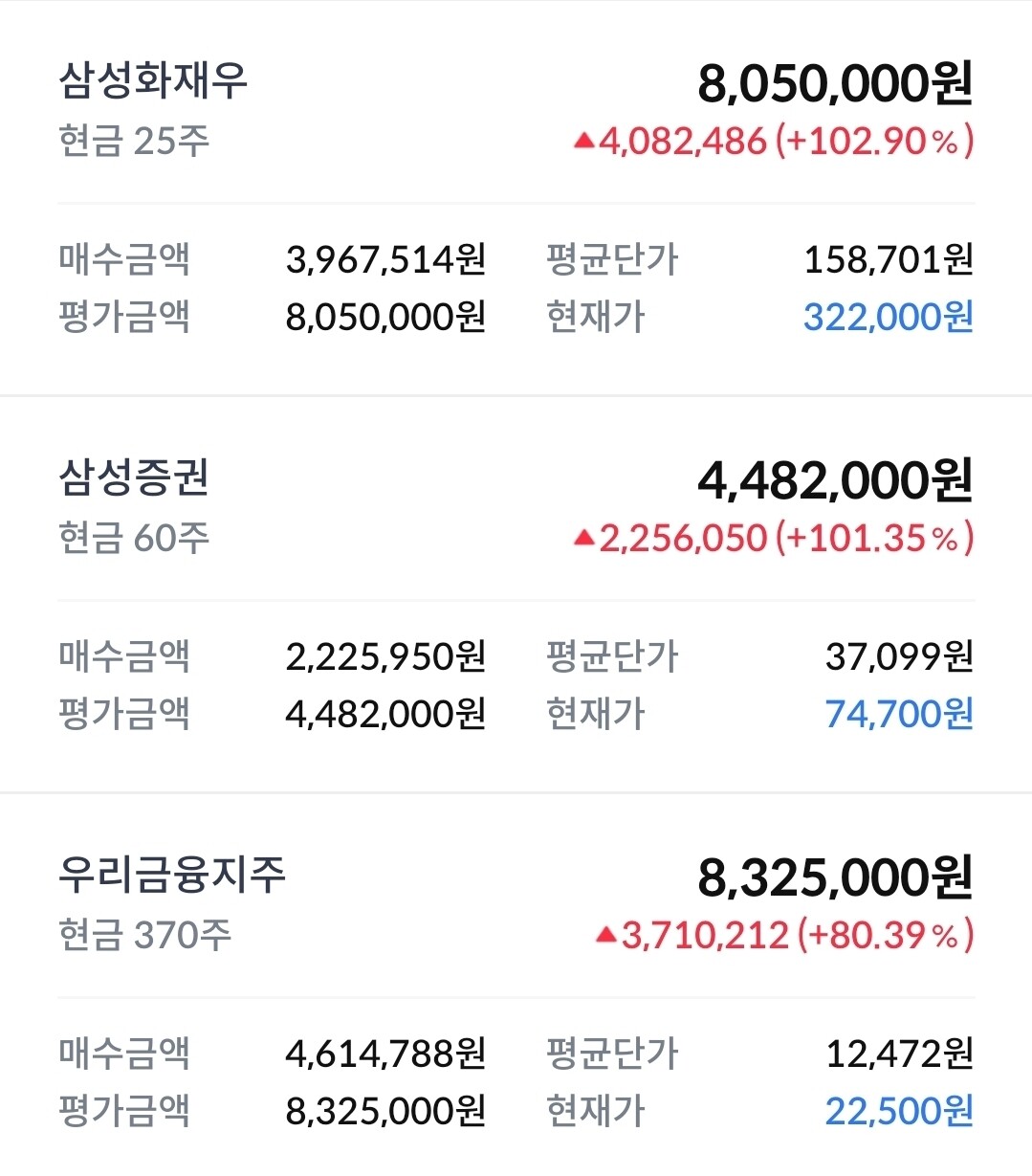This screenshot has height=1176, width=1032.
Task: Tap the 현금 370주 holding quantity
Action: click(144, 935)
